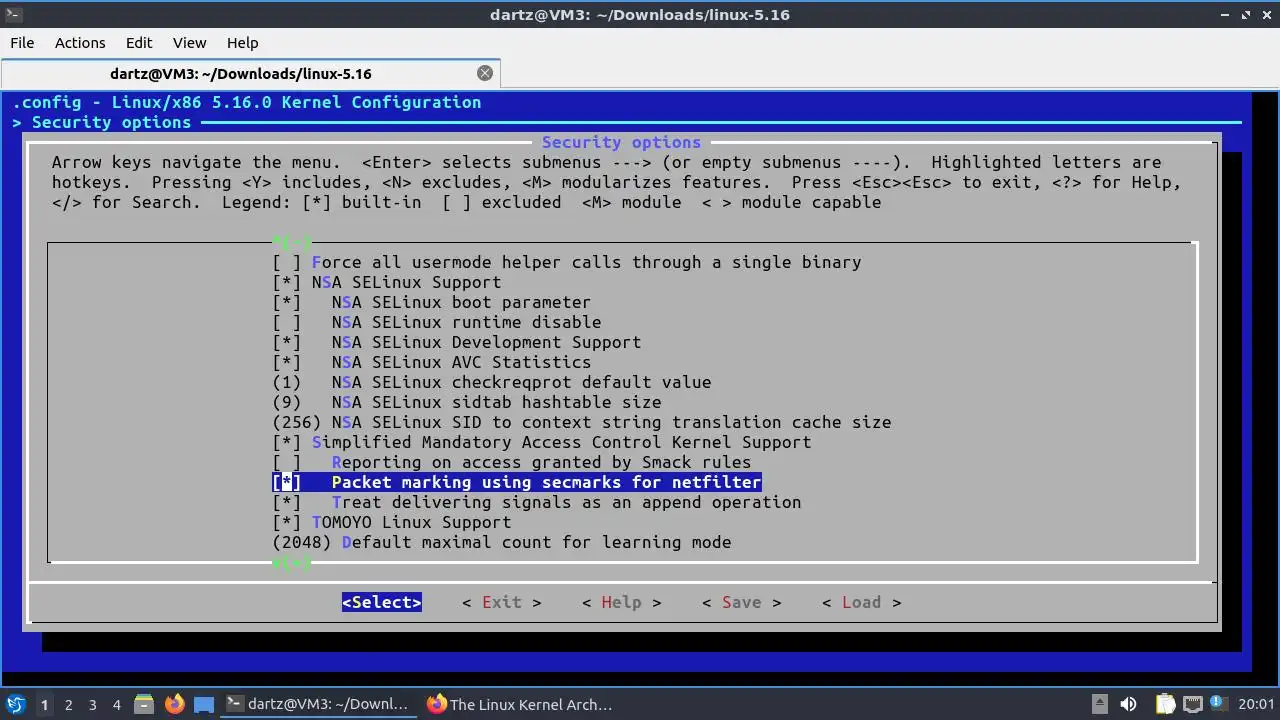Click the < Save > button in menuconfig

(x=741, y=602)
